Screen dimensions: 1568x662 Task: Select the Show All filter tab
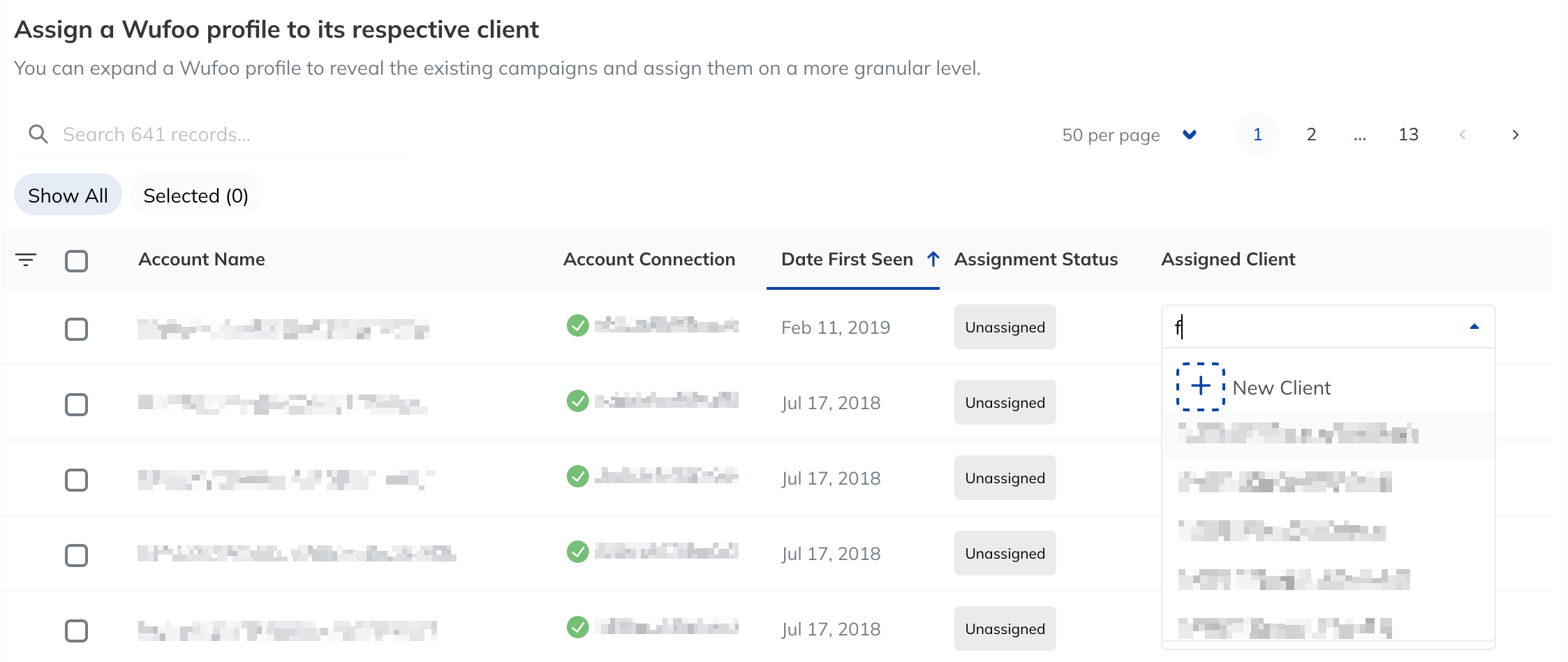pos(68,195)
